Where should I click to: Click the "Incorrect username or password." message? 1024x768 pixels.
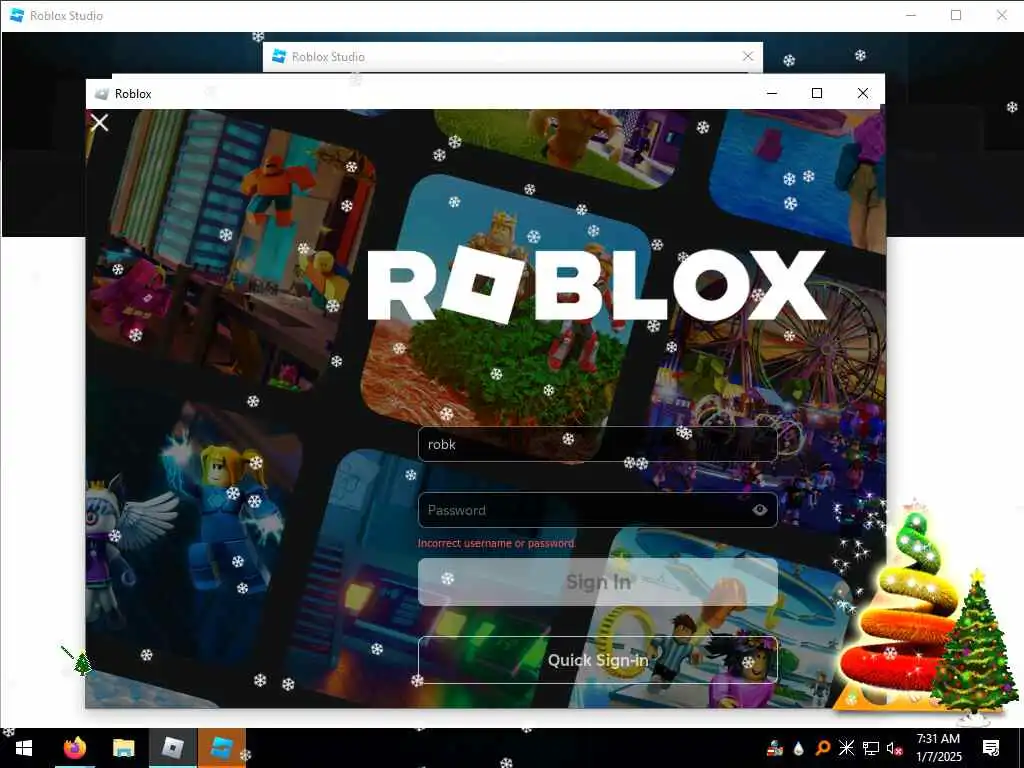496,543
